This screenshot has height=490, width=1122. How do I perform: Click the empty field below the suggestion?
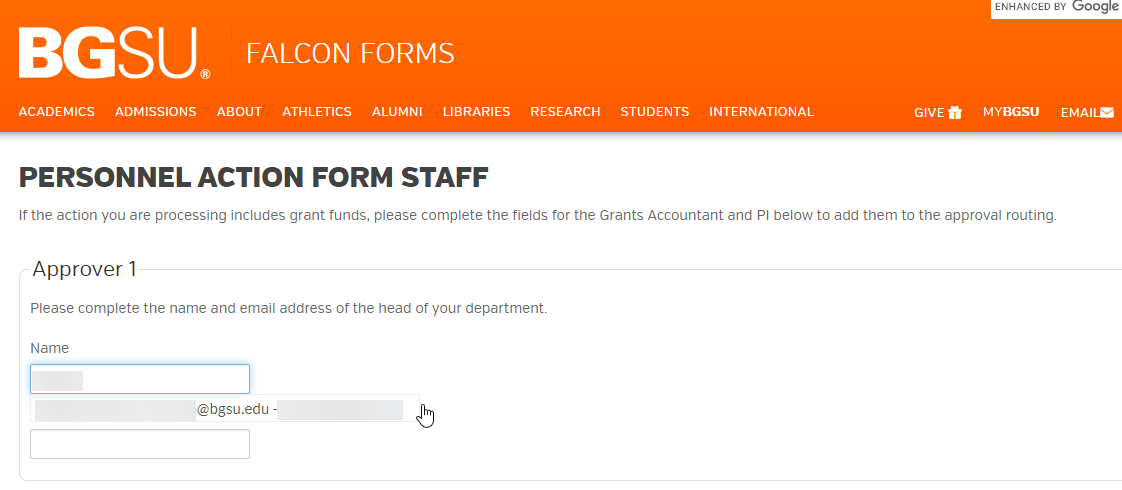coord(140,444)
